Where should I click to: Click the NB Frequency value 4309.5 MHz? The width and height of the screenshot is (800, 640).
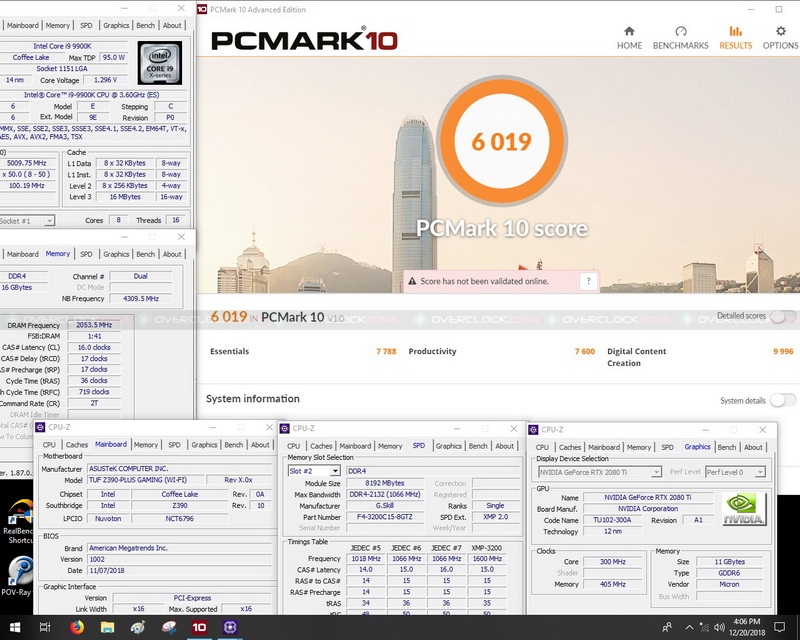[x=141, y=299]
